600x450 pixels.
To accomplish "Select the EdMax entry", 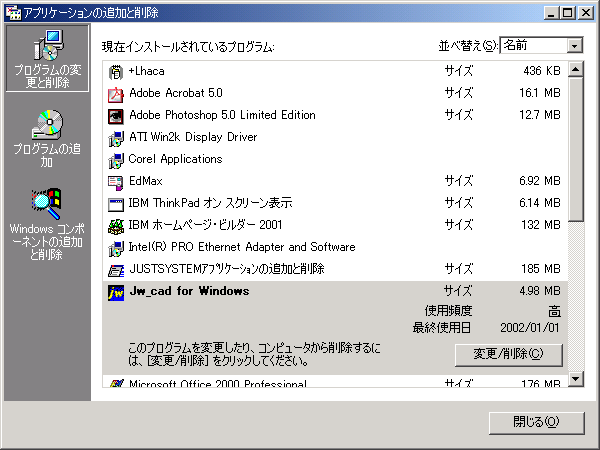I will point(335,182).
